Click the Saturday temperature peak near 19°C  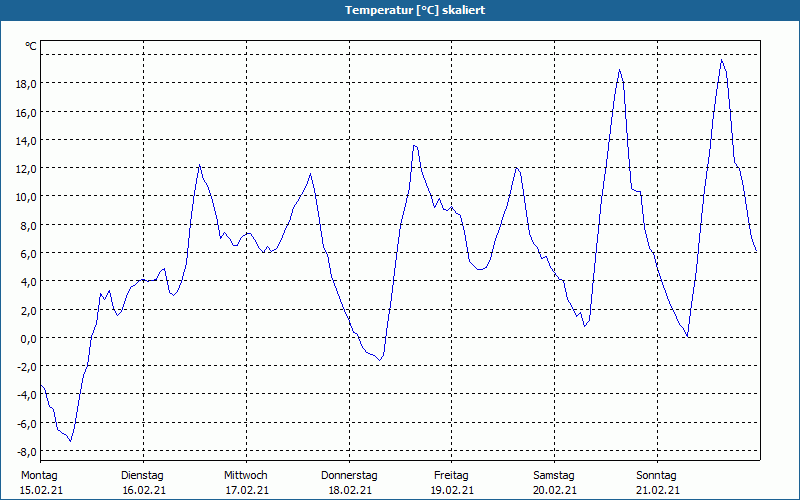pos(619,70)
